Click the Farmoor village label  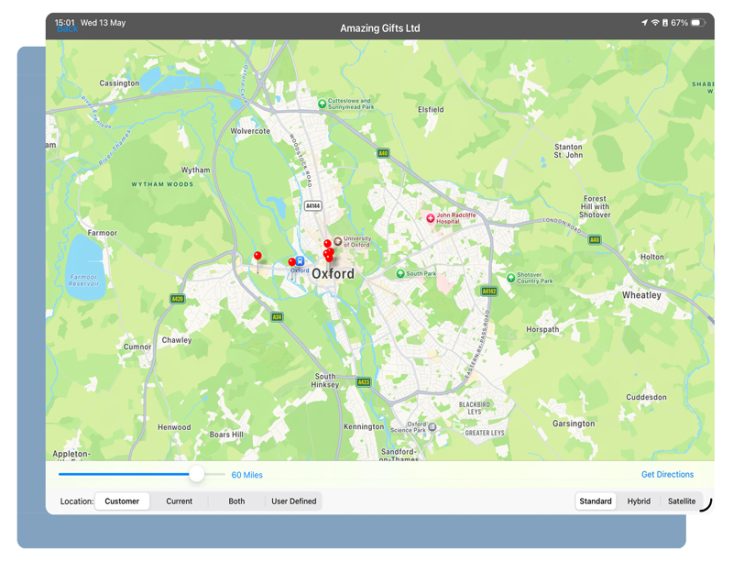pos(102,232)
